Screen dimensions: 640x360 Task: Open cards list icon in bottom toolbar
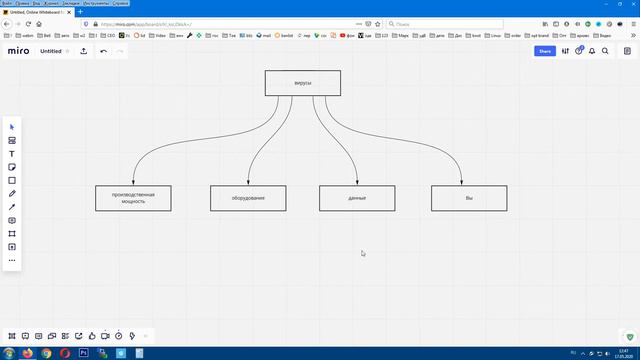pos(65,336)
